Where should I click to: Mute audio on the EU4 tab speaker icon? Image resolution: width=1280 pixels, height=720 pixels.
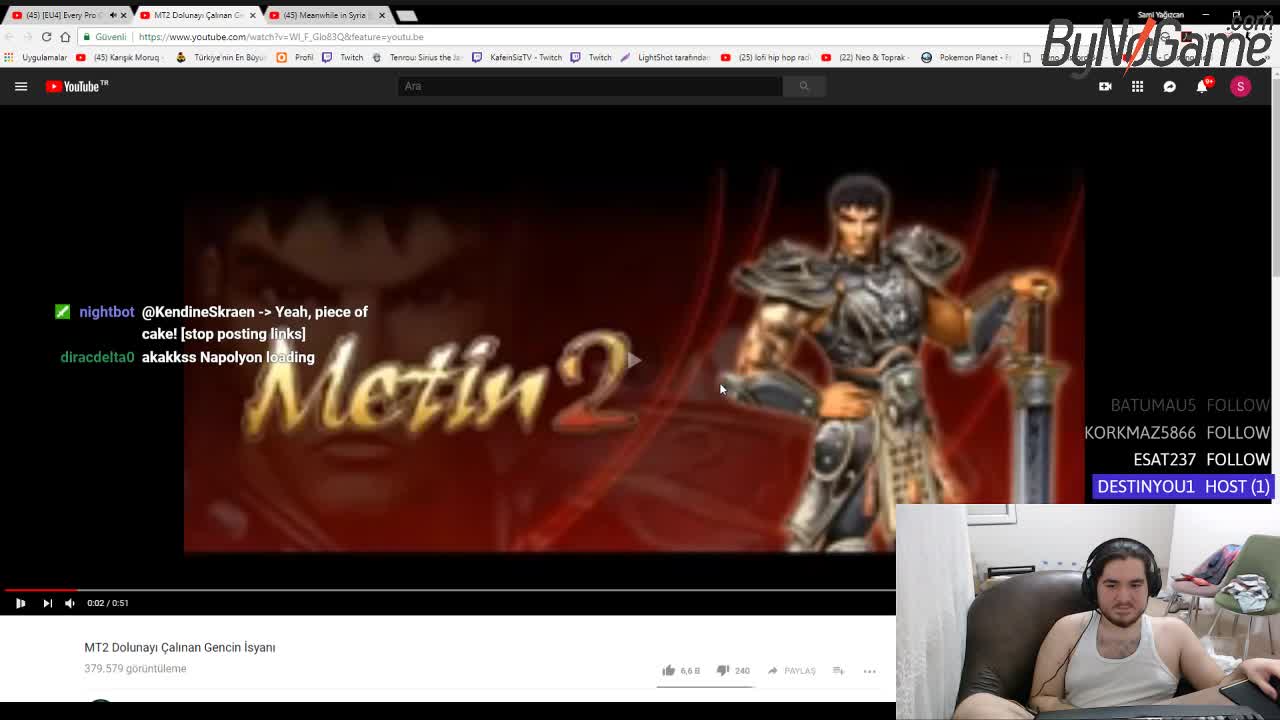click(112, 15)
